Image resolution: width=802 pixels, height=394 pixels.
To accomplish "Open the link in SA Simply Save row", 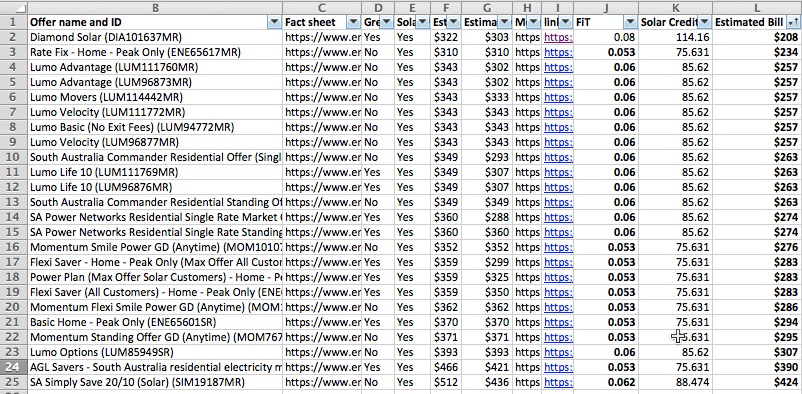I will coord(558,382).
